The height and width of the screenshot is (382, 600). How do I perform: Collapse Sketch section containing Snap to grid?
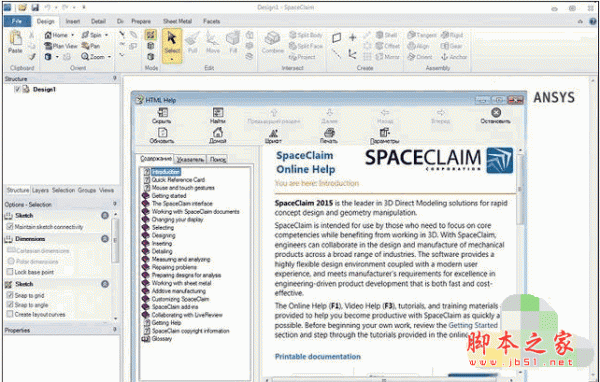[x=105, y=284]
